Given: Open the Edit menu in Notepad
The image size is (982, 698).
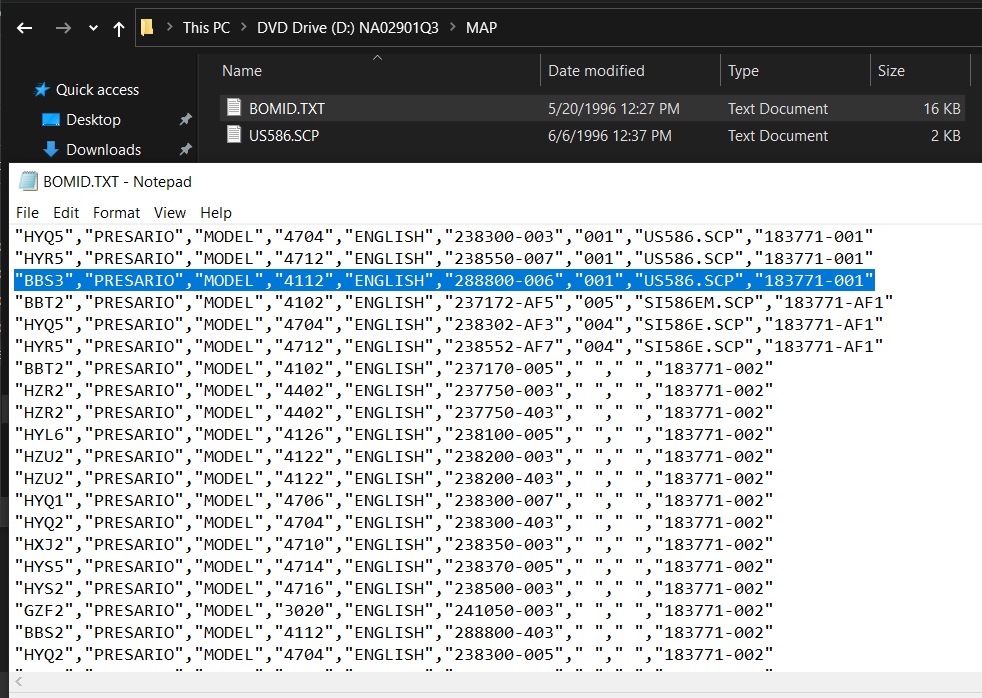Looking at the screenshot, I should click(66, 213).
